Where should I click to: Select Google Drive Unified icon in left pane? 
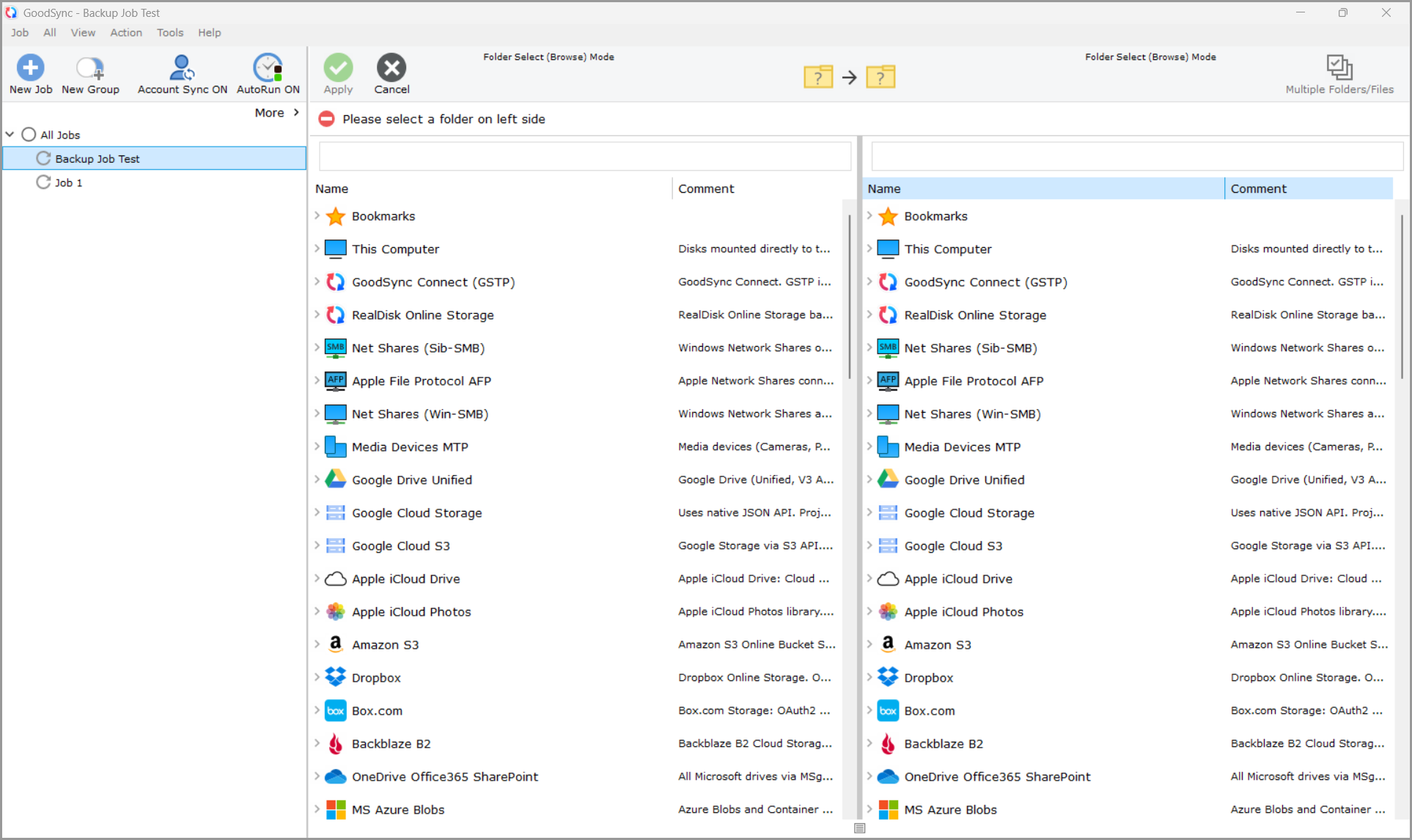click(x=336, y=479)
